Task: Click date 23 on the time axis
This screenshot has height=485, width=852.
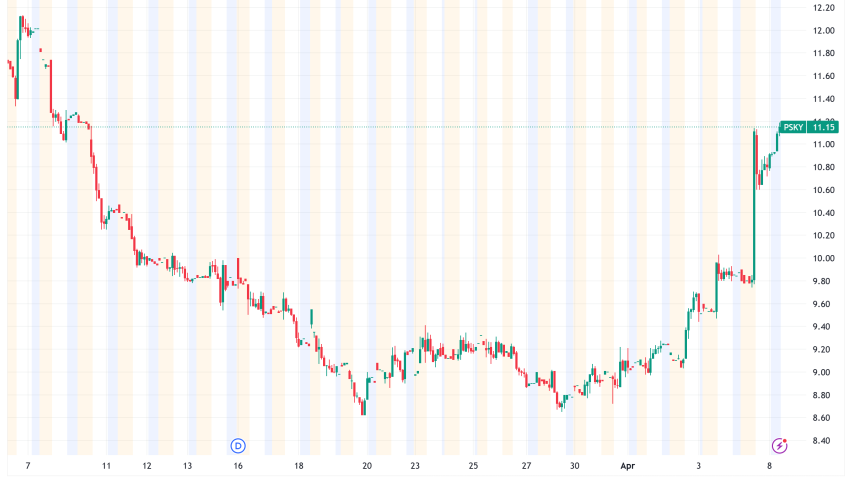Action: point(414,466)
